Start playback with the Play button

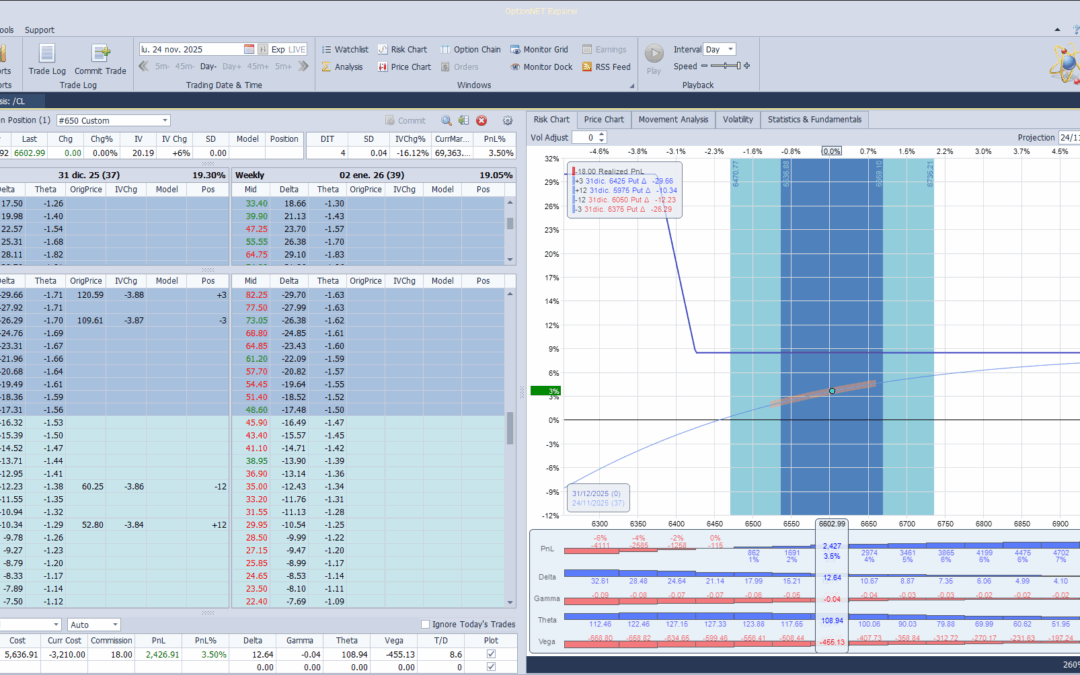654,58
